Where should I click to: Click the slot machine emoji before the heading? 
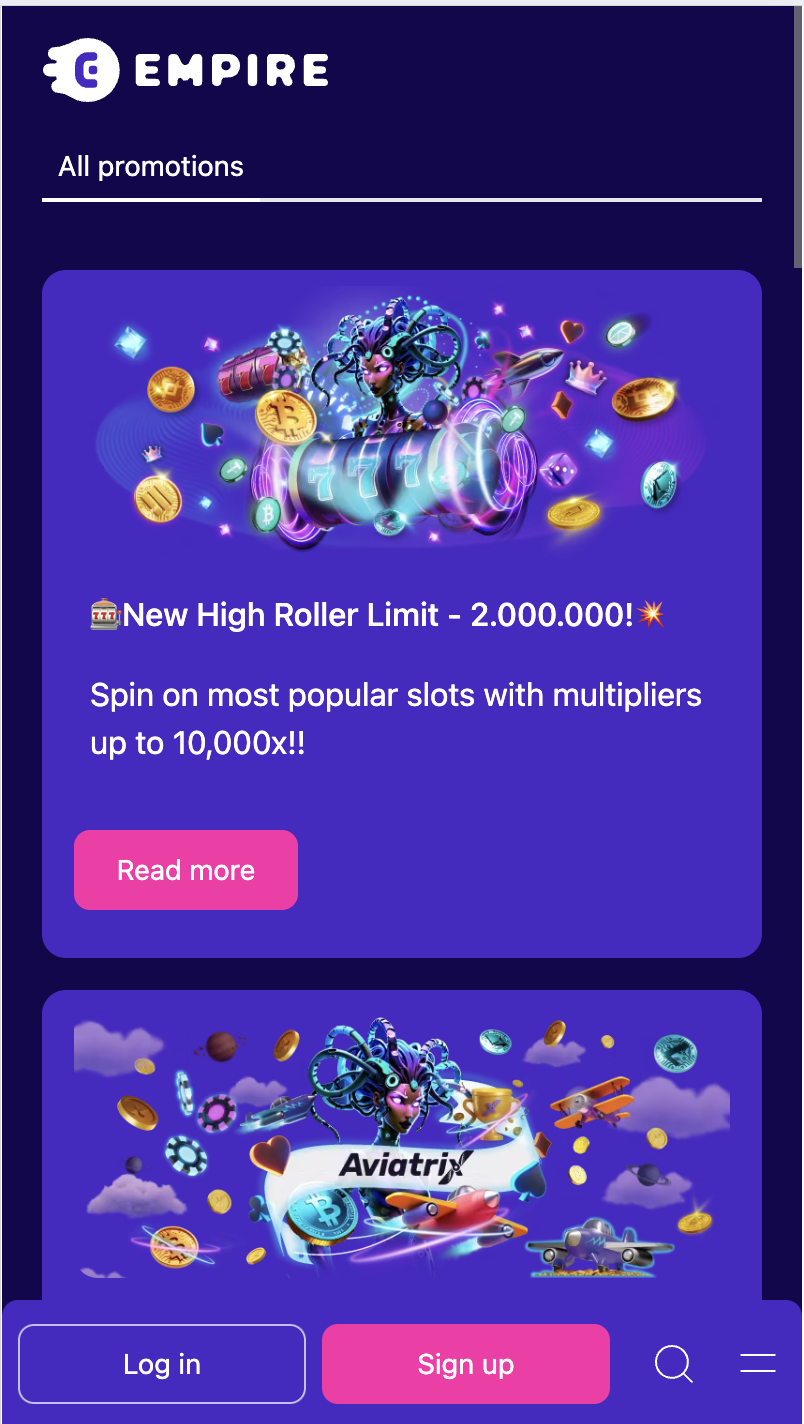click(x=105, y=615)
